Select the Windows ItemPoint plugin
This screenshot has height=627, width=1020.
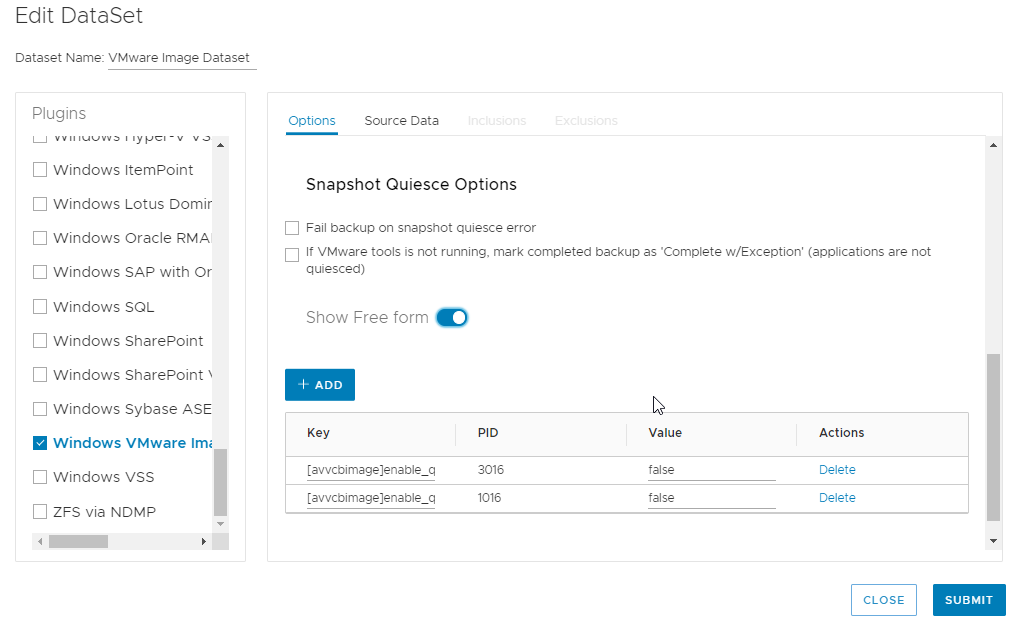click(x=40, y=170)
